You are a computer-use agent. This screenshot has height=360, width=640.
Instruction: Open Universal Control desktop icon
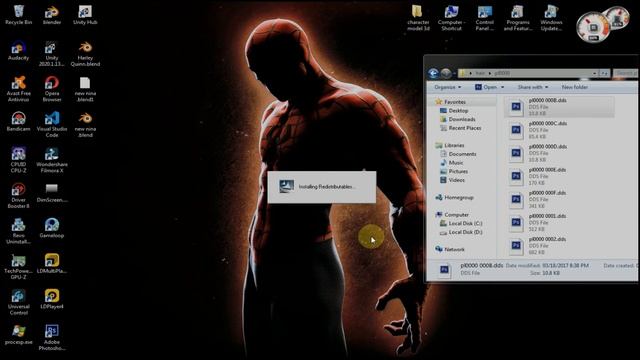point(18,302)
